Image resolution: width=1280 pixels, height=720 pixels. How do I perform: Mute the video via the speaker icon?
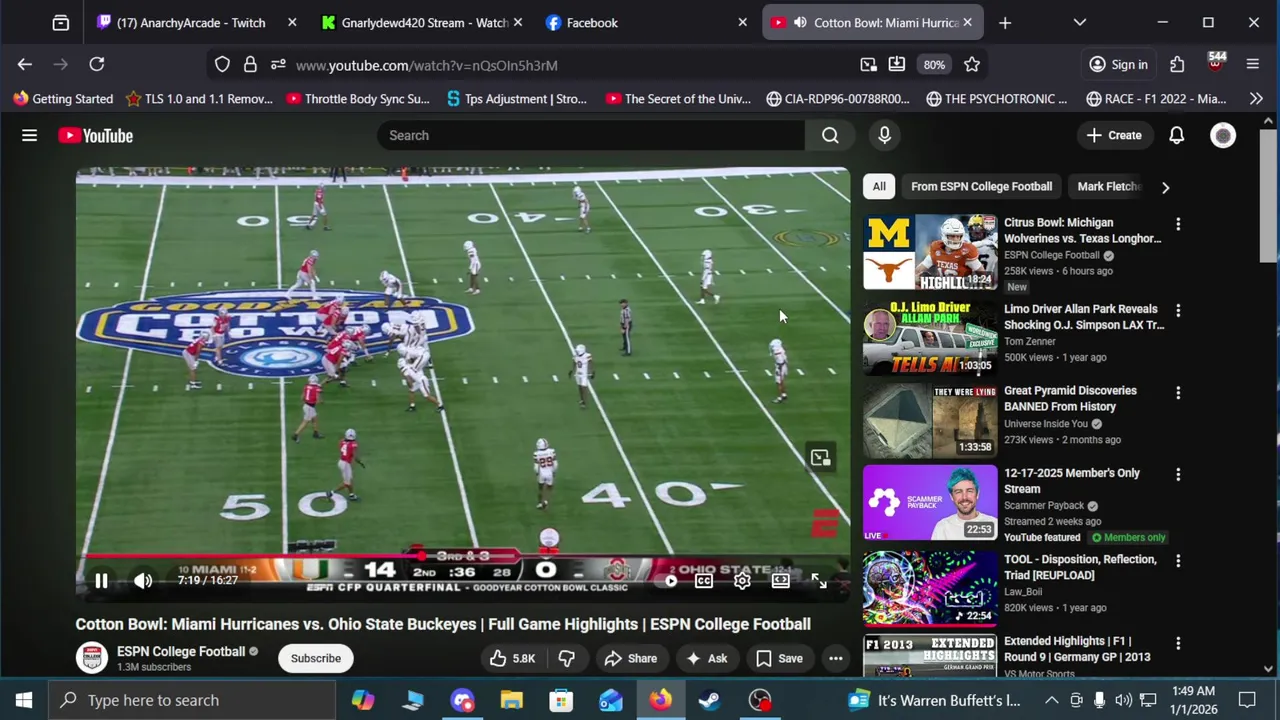click(143, 580)
